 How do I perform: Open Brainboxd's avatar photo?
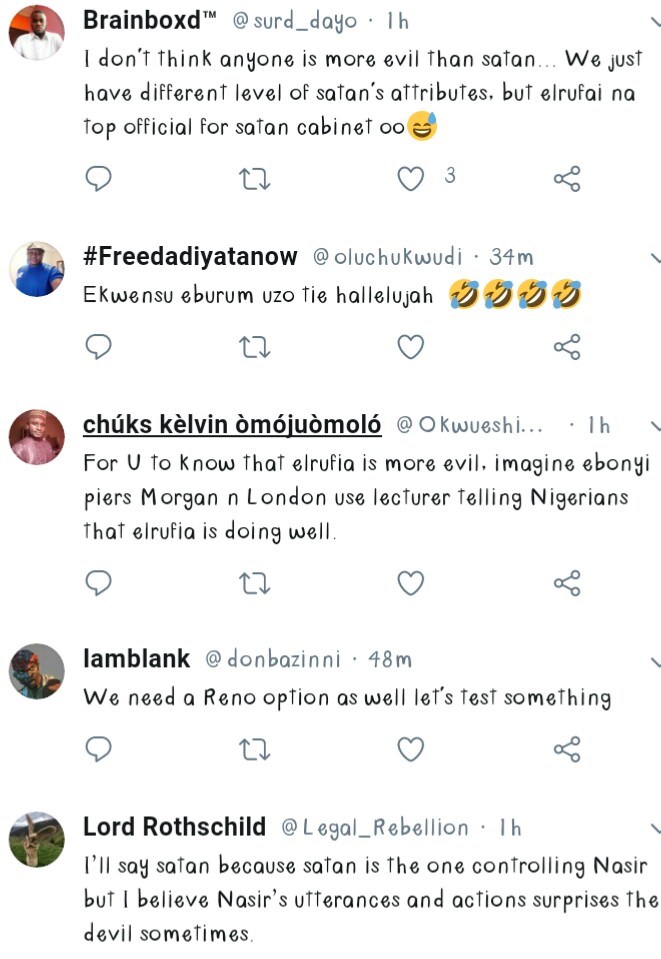(37, 35)
